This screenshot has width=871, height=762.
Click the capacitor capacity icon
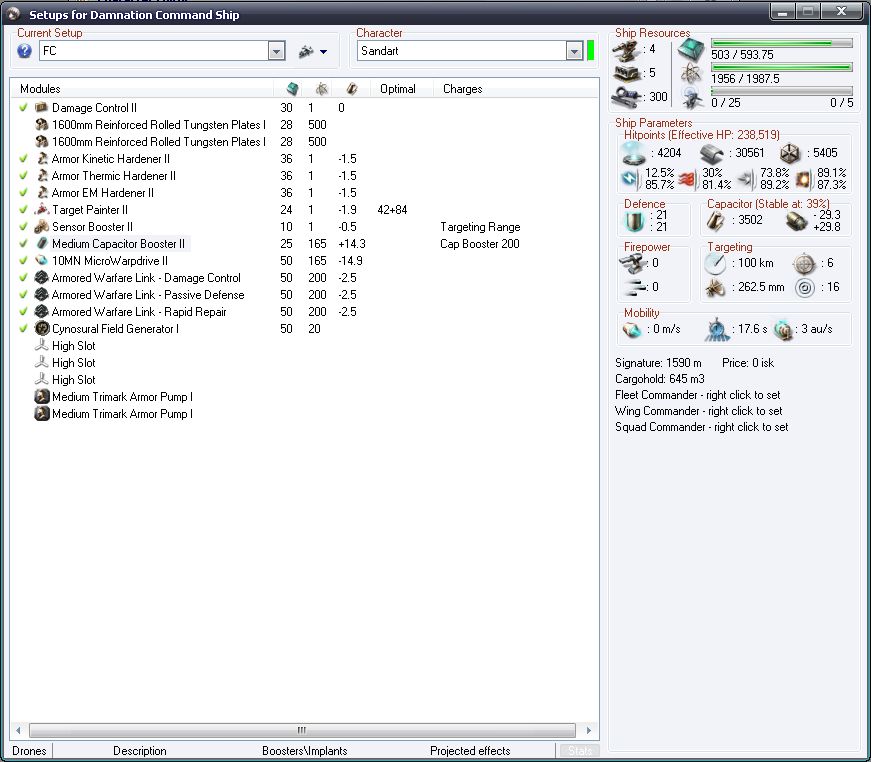[715, 221]
